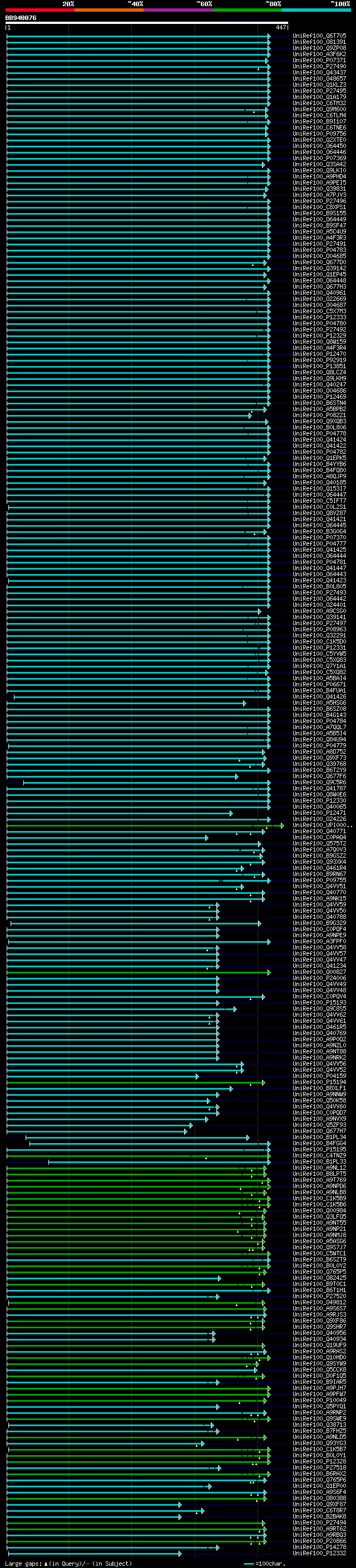This screenshot has height=1568, width=356.
Task: Open hit UniRef100_P04783
Action: (x=319, y=250)
